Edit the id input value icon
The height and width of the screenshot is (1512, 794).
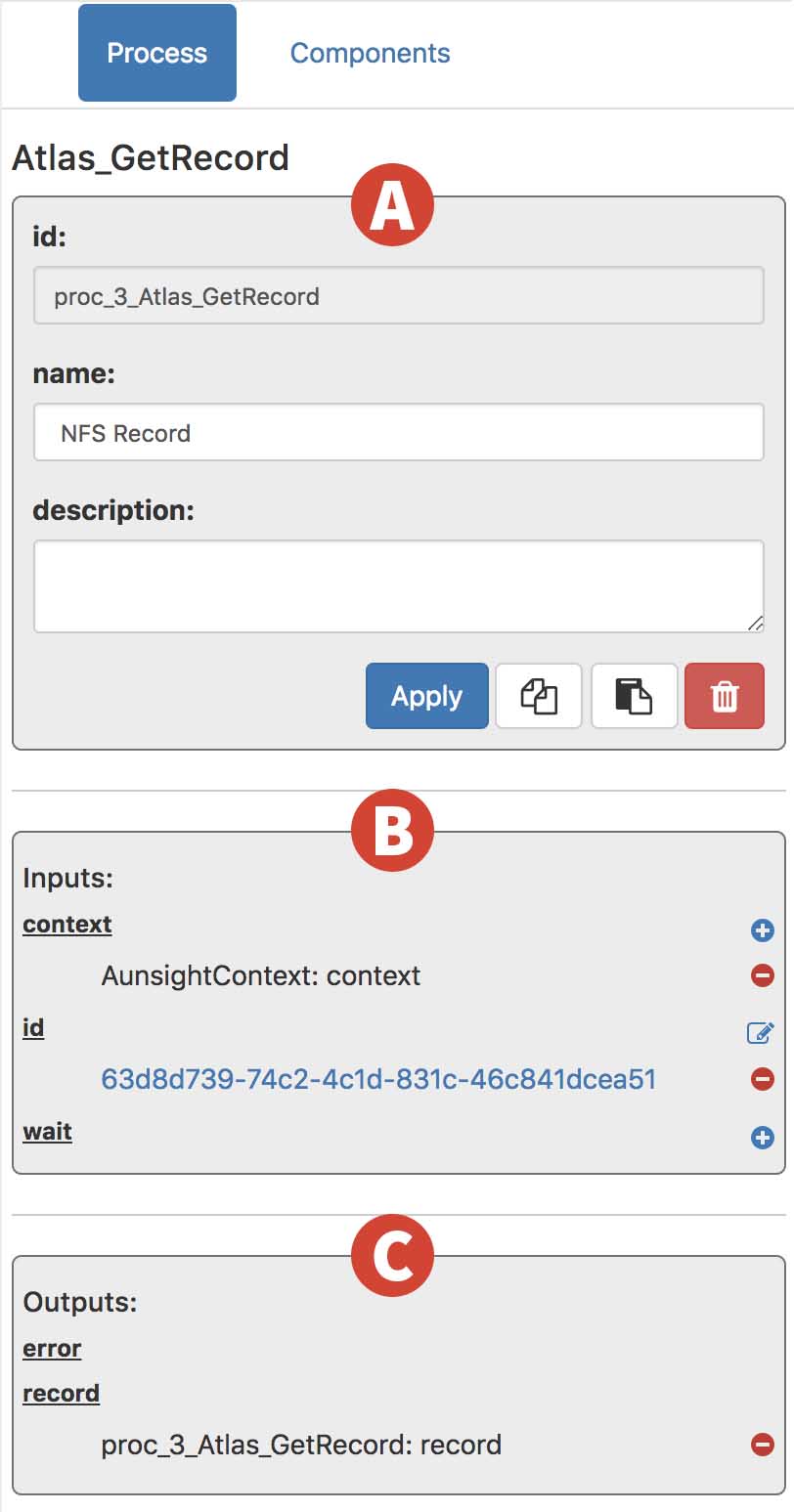[x=761, y=1032]
